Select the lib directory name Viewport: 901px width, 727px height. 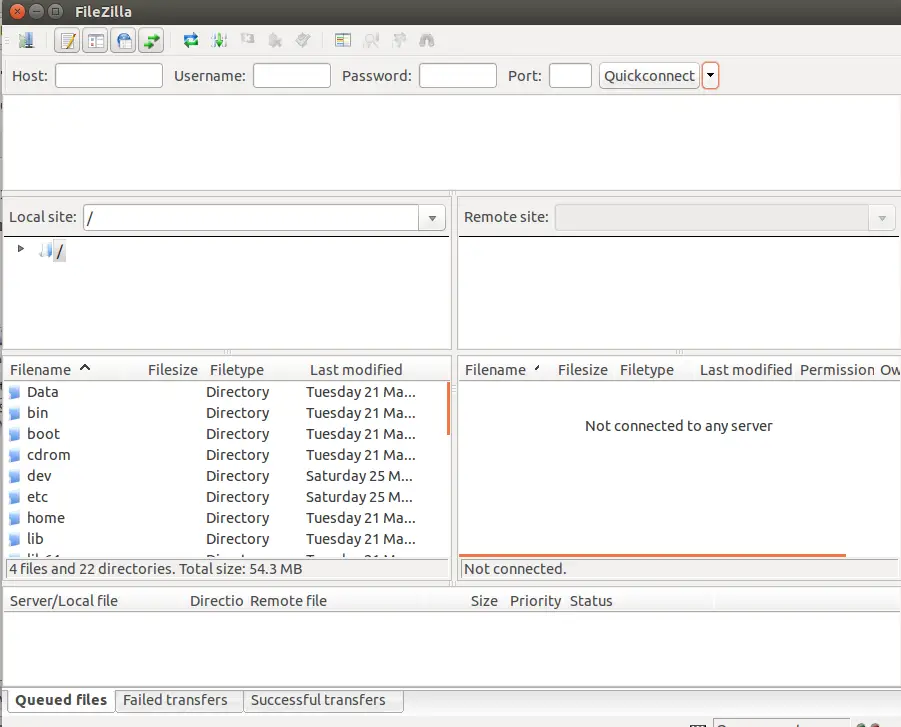pyautogui.click(x=35, y=539)
